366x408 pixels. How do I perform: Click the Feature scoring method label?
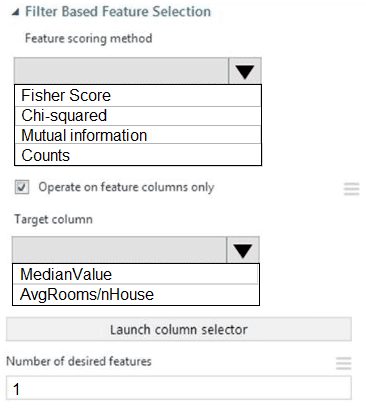(89, 38)
